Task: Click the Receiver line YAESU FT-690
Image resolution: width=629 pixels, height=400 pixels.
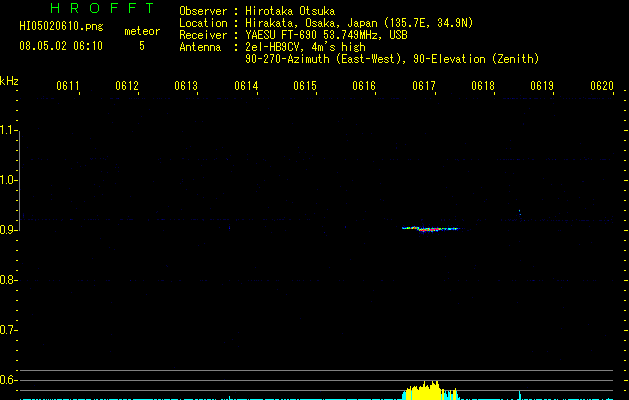Action: click(293, 35)
